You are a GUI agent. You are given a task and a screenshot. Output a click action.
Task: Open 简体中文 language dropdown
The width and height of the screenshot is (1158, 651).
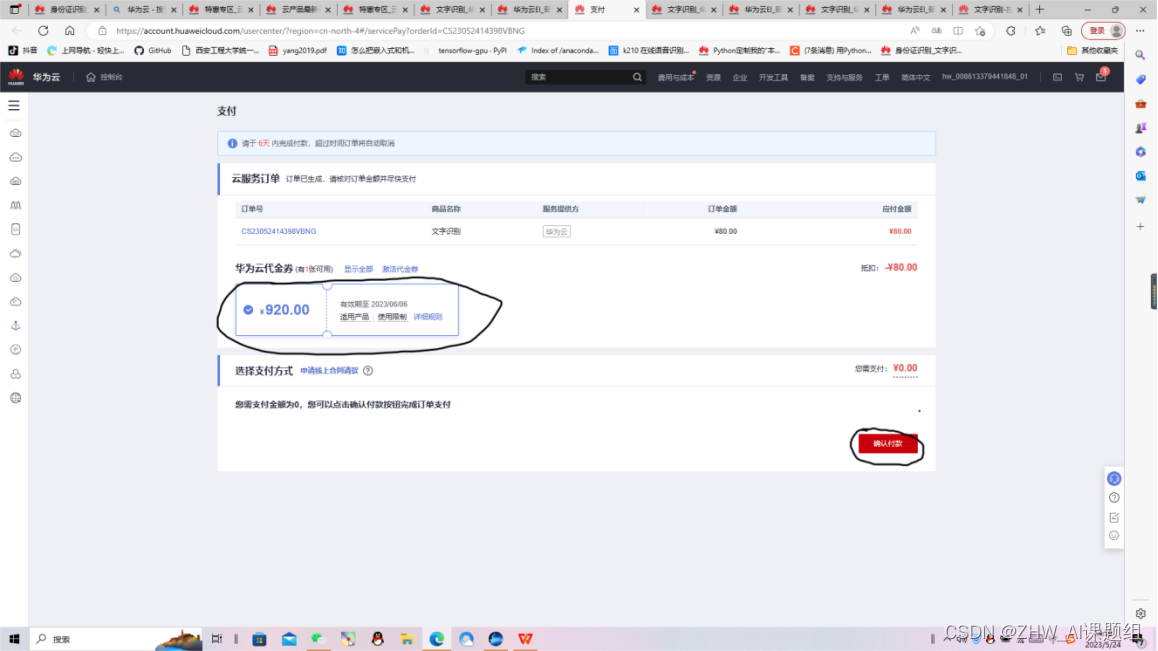tap(916, 77)
